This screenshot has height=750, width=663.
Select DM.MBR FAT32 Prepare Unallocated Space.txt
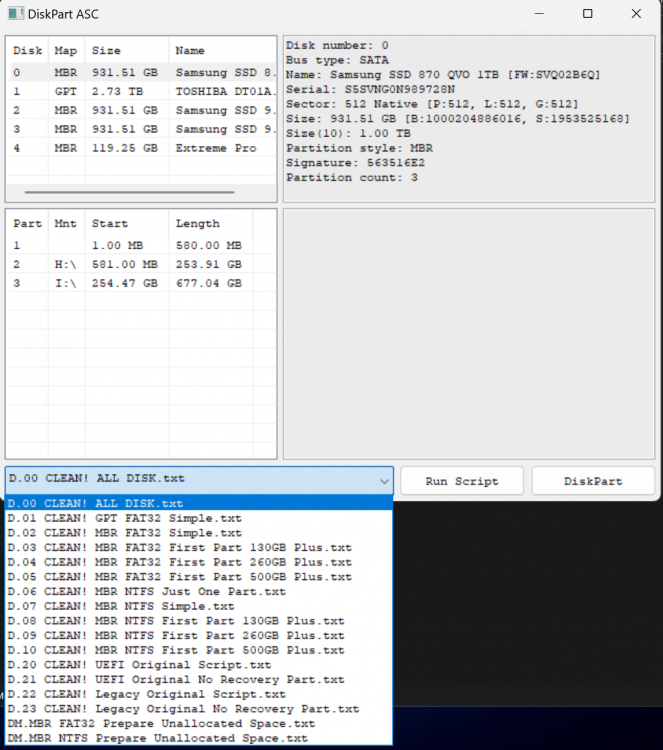tap(199, 724)
